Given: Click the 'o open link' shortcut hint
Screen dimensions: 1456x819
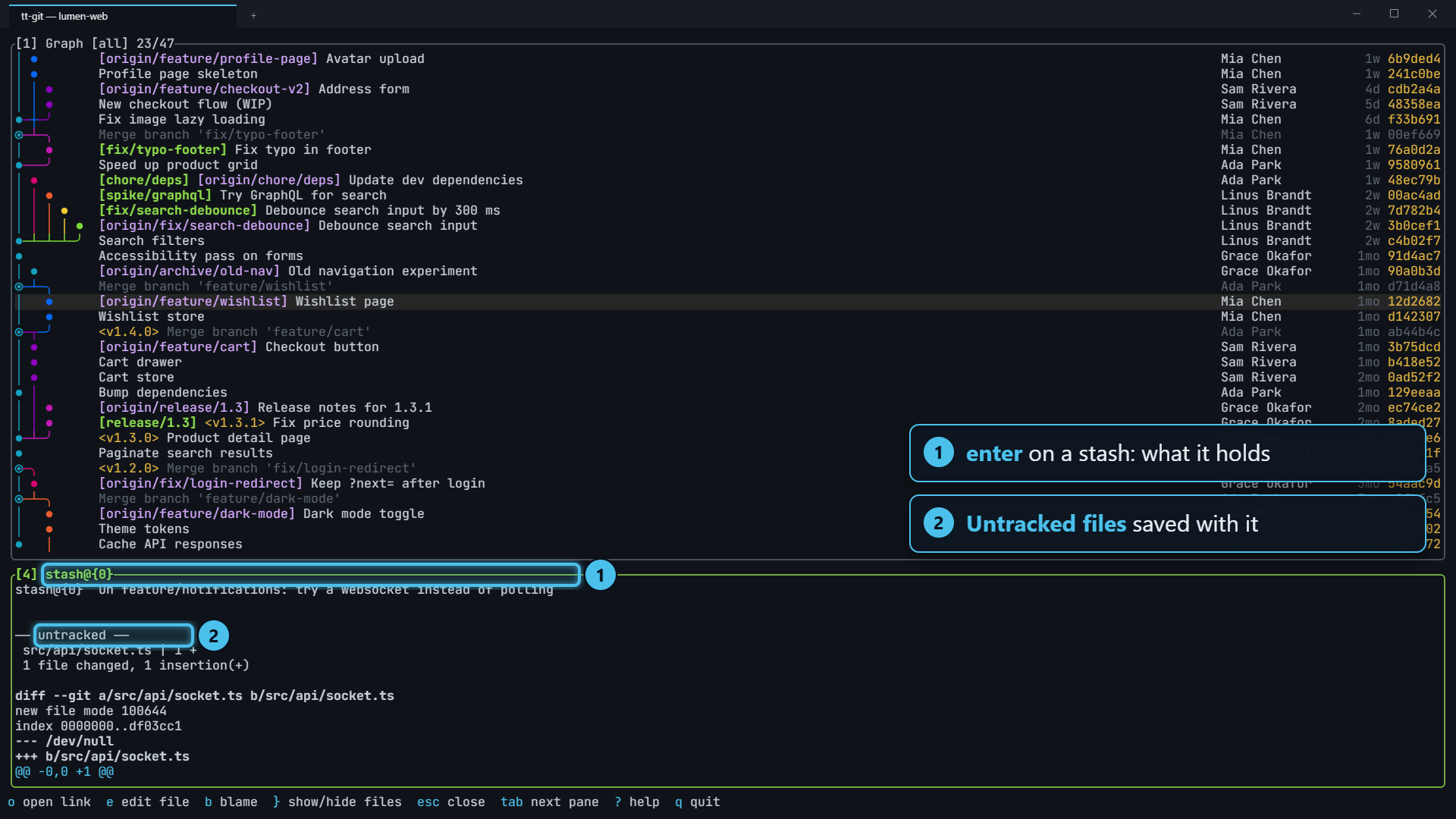Looking at the screenshot, I should [x=49, y=802].
